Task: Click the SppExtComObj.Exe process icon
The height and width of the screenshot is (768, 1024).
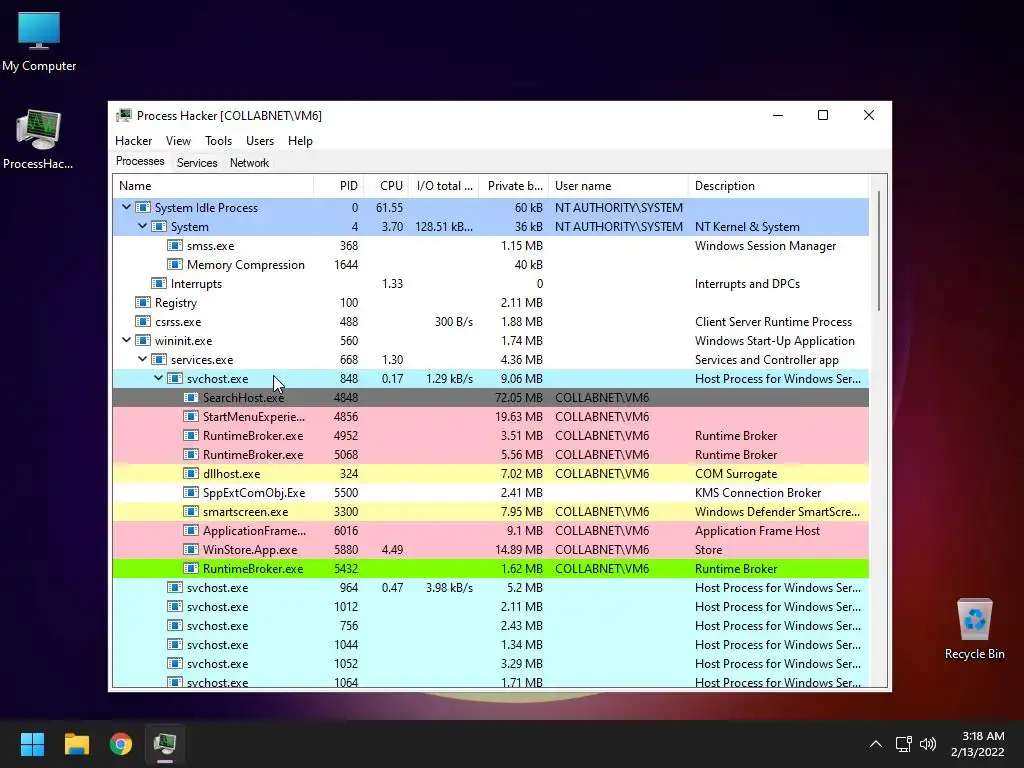Action: click(x=191, y=492)
